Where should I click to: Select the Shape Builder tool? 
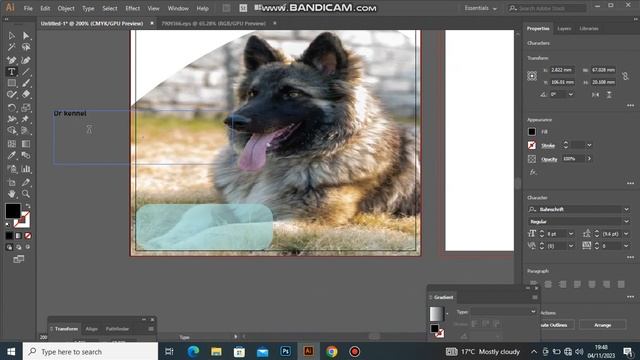coord(11,131)
